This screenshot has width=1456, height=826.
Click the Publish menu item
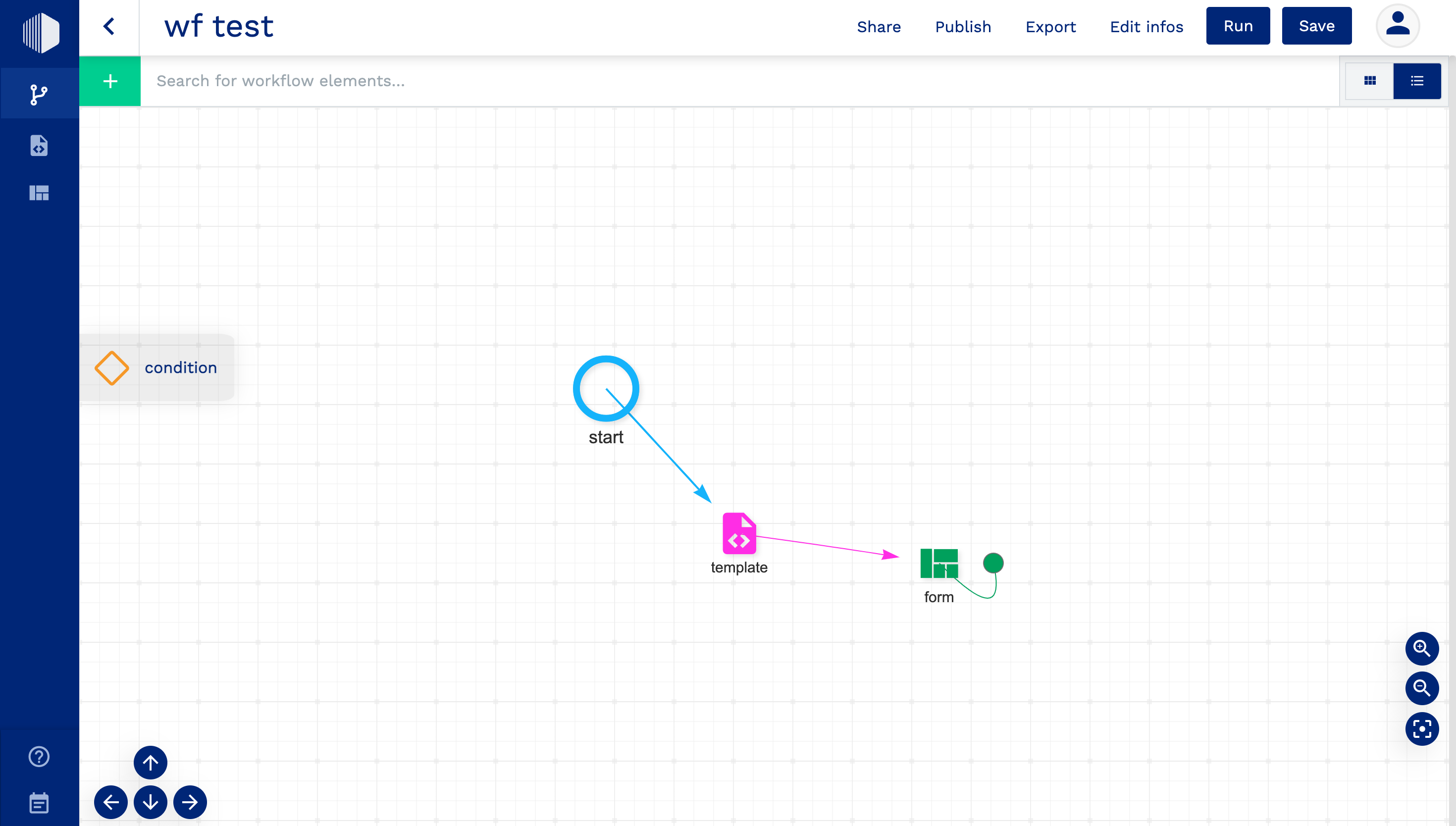[963, 27]
